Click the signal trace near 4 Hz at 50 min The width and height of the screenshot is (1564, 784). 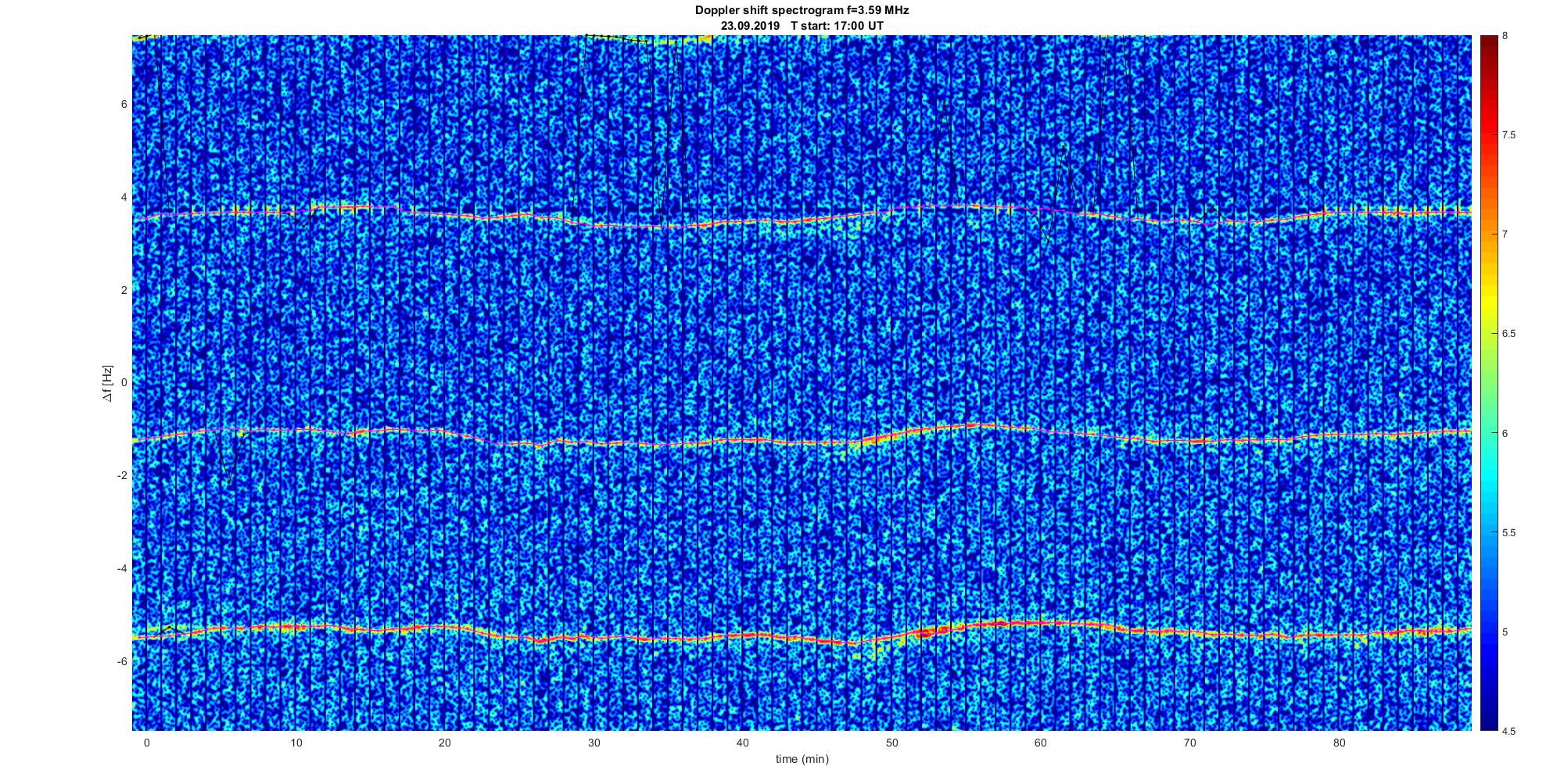click(892, 209)
